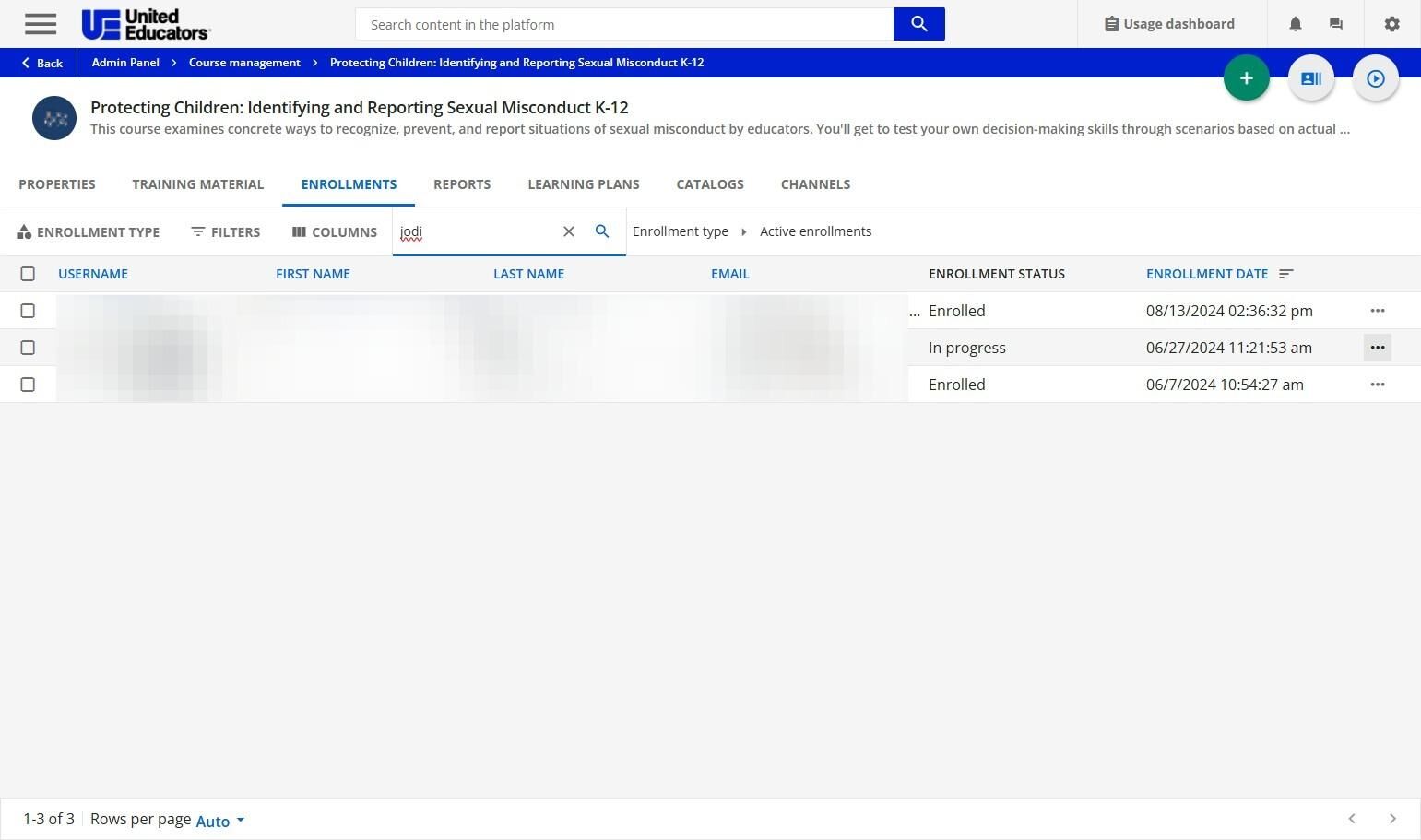
Task: Check the In progress enrollment row
Action: tap(28, 348)
